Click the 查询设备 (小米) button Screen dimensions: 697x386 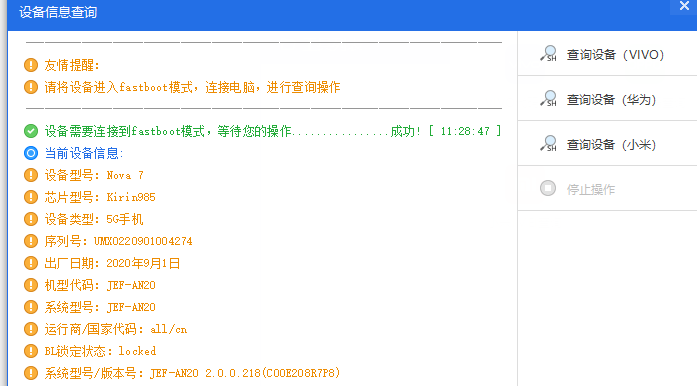click(607, 144)
